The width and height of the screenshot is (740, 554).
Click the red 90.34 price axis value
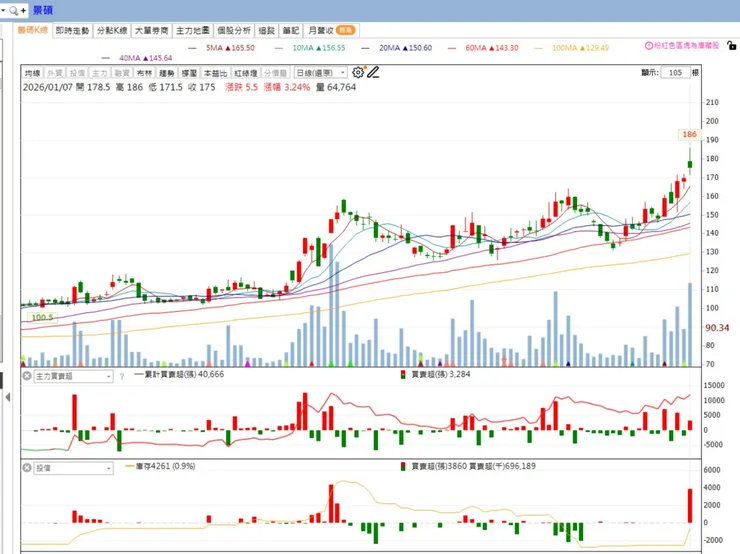point(717,327)
